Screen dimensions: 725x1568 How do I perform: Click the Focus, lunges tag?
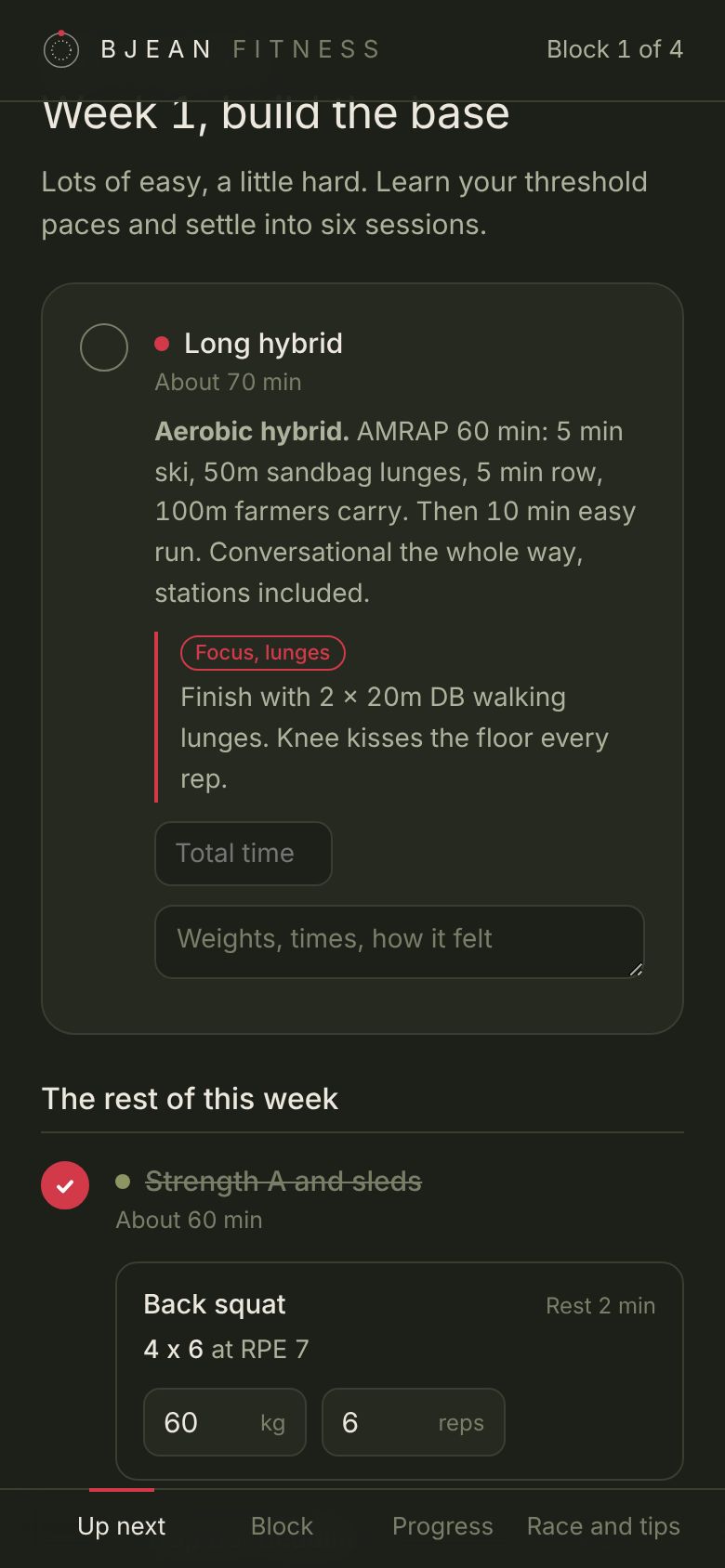pos(263,653)
